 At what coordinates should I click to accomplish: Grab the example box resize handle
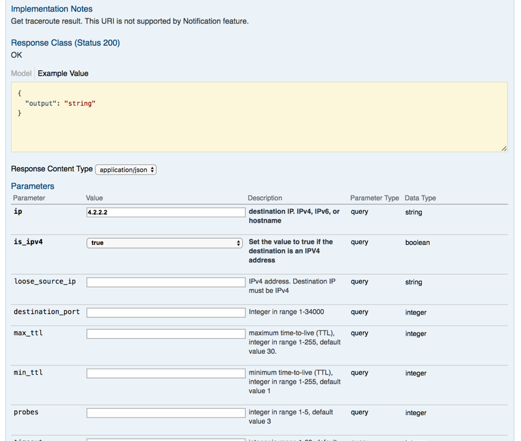[x=504, y=149]
